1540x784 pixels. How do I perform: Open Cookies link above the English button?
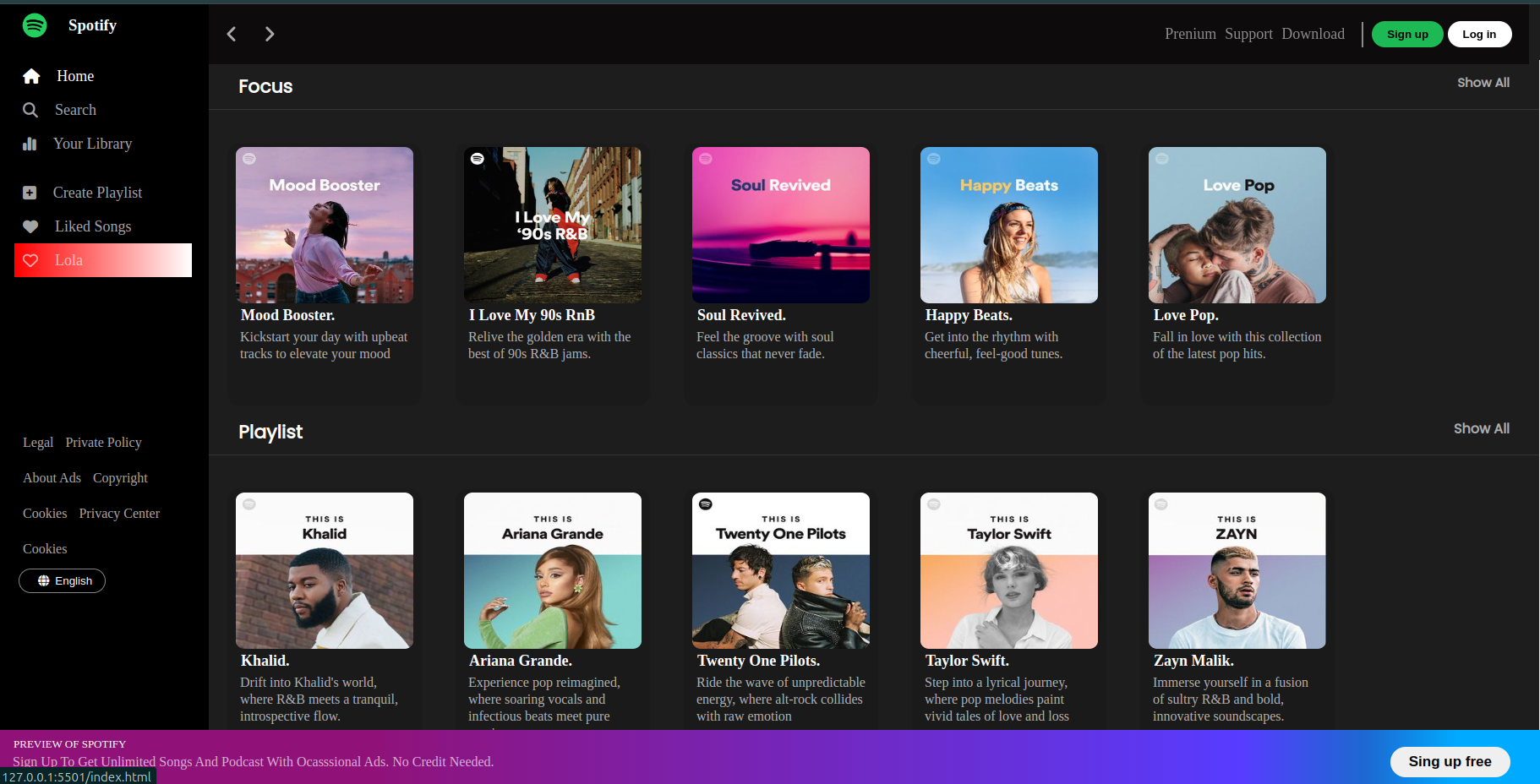(45, 549)
